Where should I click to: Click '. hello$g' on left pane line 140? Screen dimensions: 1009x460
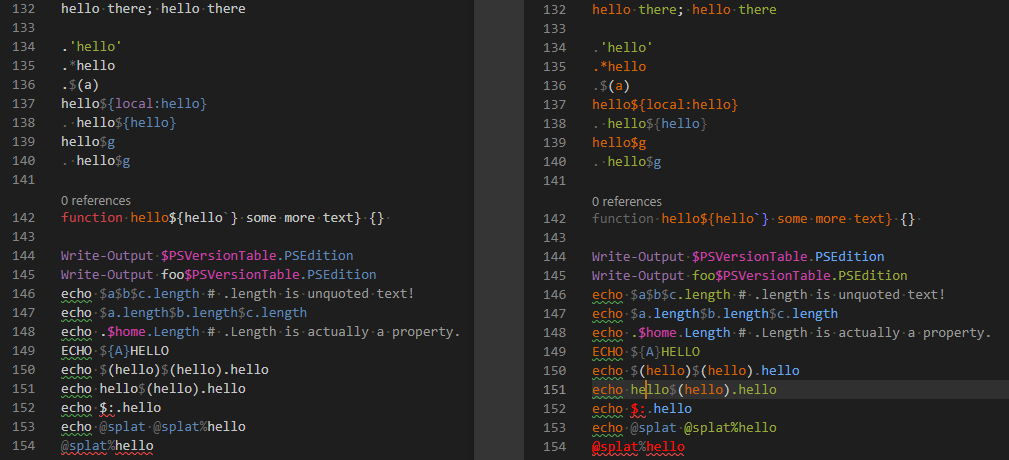point(96,161)
